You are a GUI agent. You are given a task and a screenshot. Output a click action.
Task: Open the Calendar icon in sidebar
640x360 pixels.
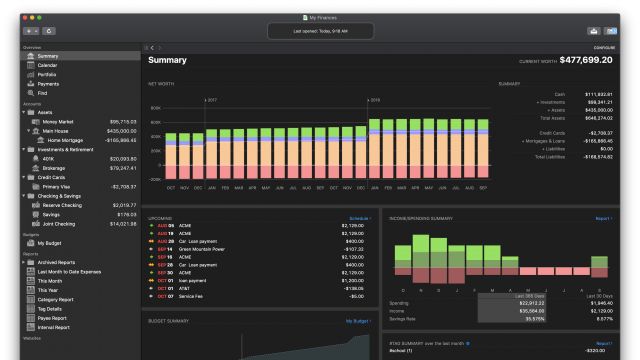(x=31, y=65)
